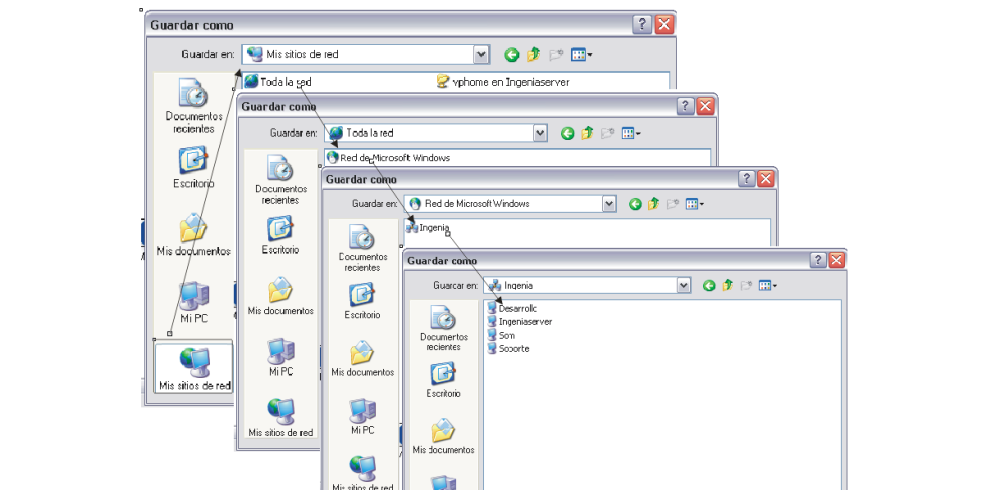Go back in the Toda la red window

coord(568,133)
